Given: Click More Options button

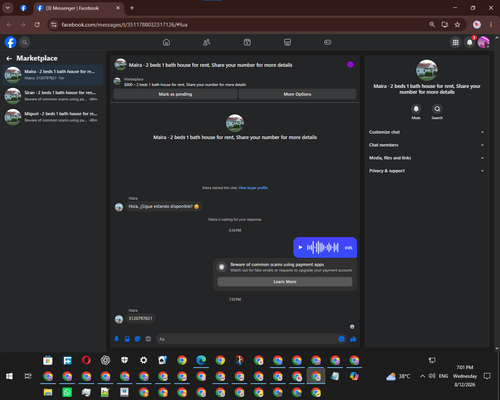Looking at the screenshot, I should (297, 94).
